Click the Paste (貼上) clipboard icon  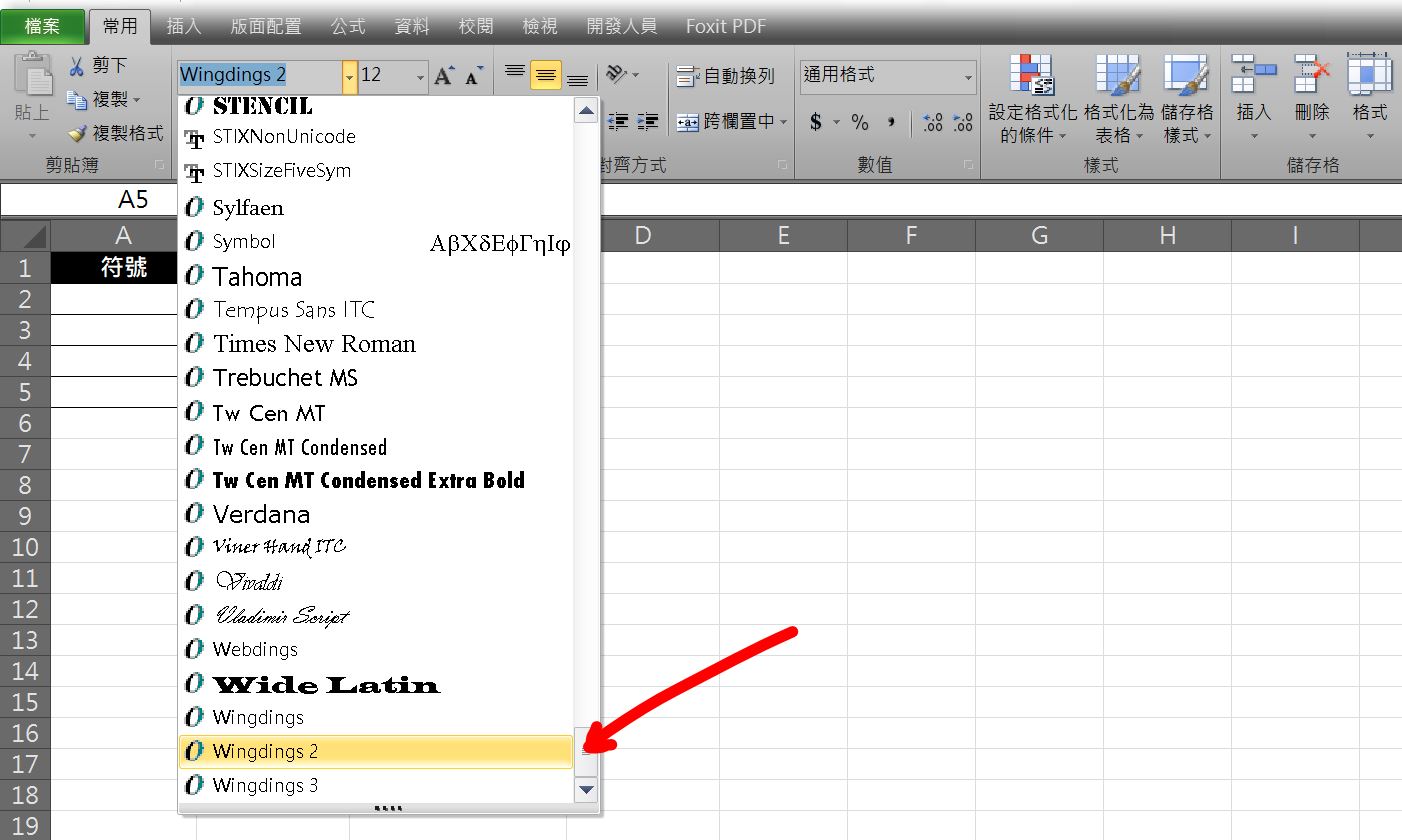(x=33, y=74)
